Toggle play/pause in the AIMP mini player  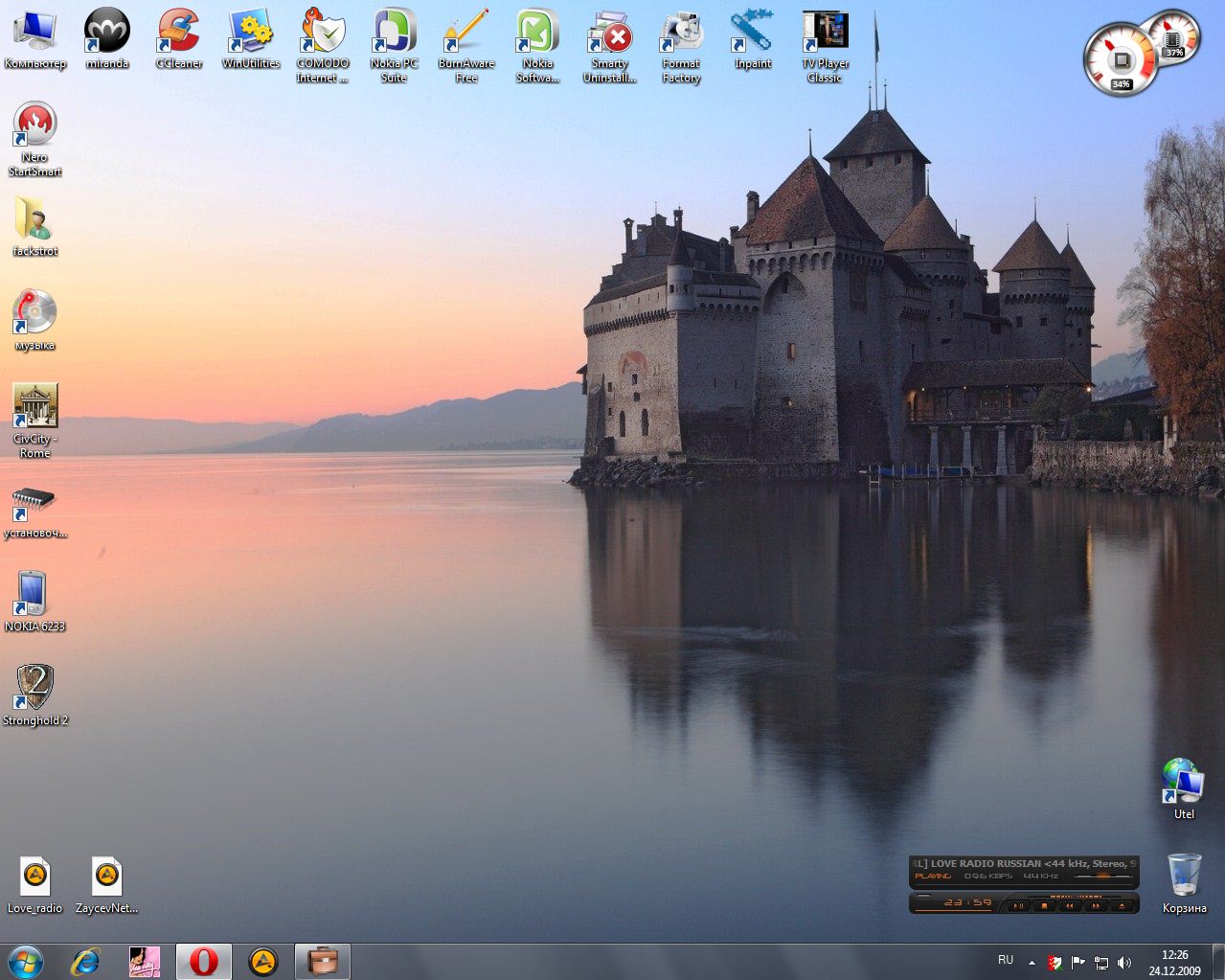1019,905
